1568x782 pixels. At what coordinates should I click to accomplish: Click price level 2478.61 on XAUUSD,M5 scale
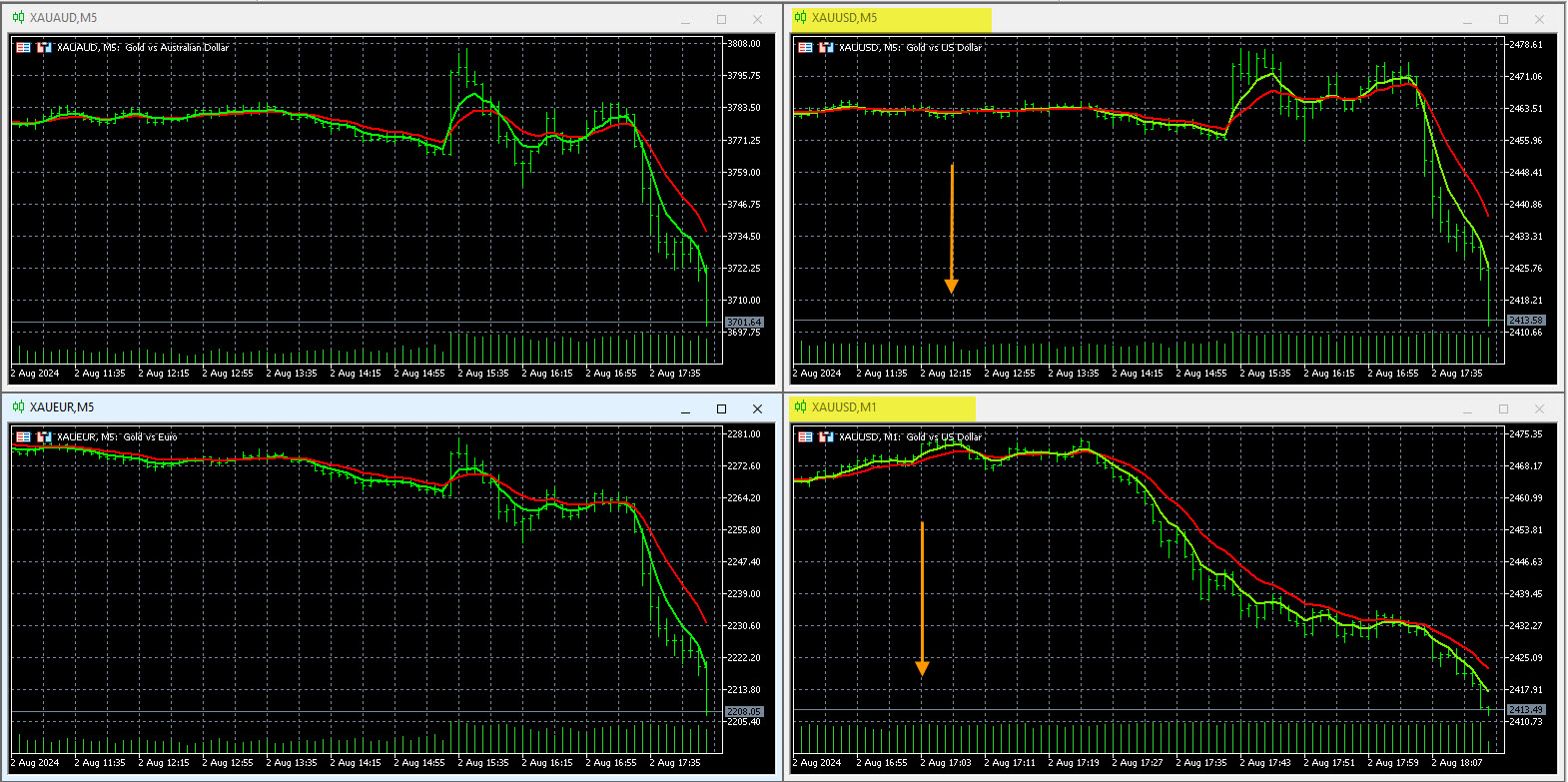[1526, 44]
